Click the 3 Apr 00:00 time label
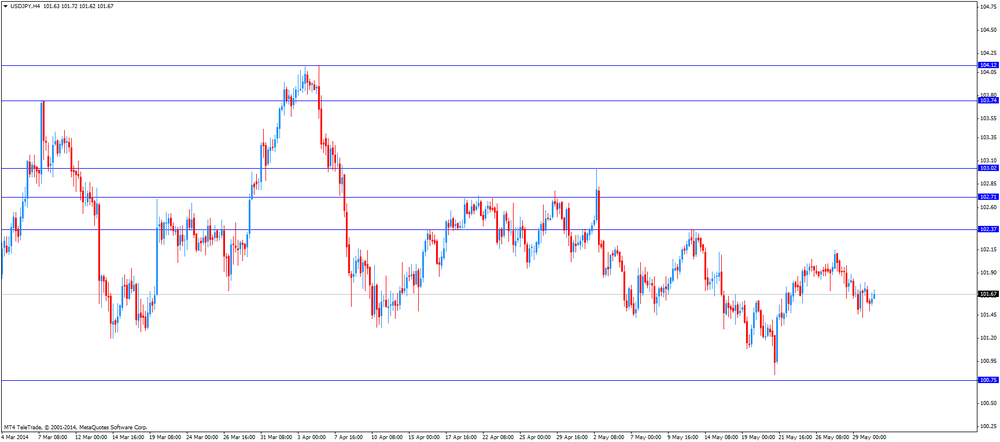The image size is (1000, 442). tap(312, 438)
